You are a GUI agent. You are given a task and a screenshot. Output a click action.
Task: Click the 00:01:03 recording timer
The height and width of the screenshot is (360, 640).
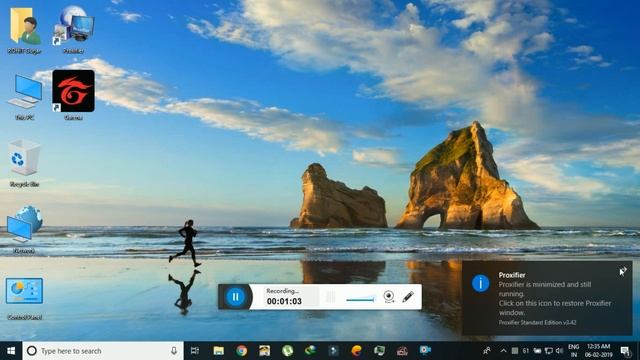[284, 301]
